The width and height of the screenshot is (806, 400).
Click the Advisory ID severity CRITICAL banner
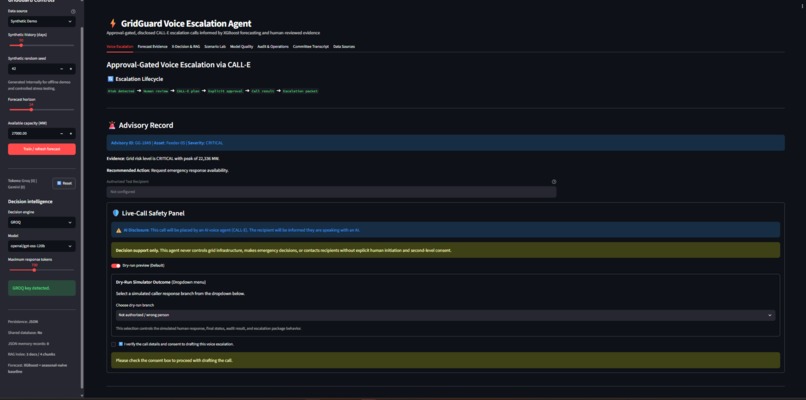point(445,142)
